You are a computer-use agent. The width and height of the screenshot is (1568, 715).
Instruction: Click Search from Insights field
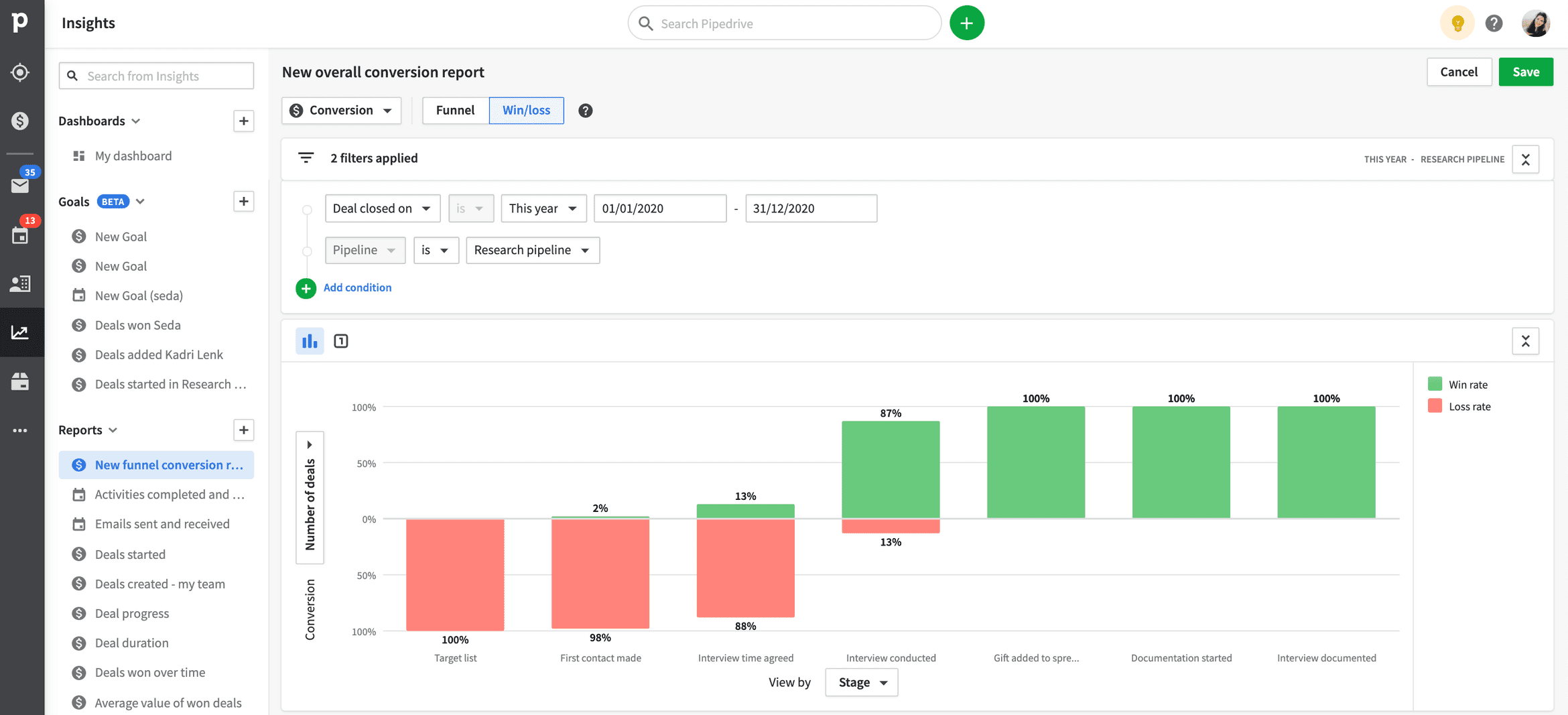tap(156, 76)
